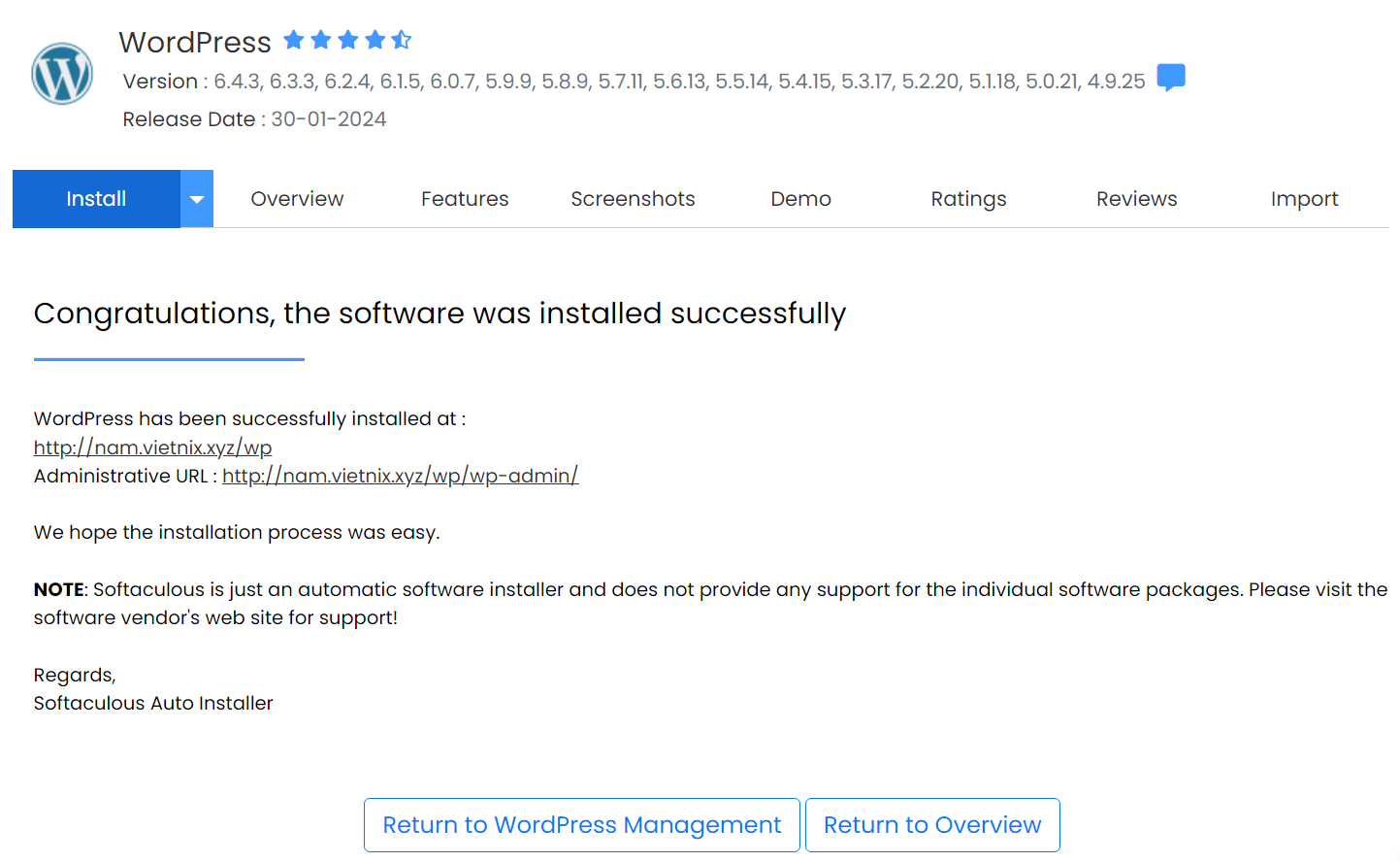Viewport: 1400px width, 862px height.
Task: Switch to the Import tab
Action: coord(1304,199)
